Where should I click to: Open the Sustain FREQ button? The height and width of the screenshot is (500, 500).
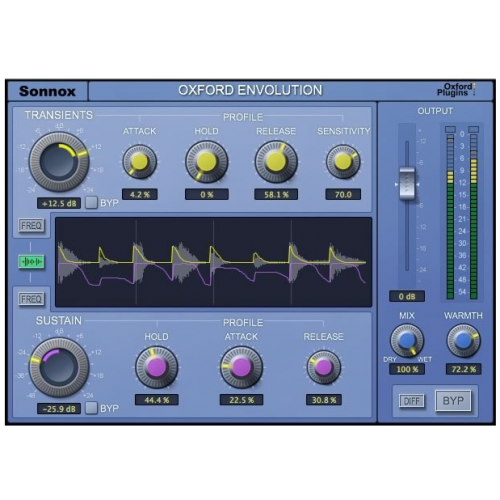31,299
